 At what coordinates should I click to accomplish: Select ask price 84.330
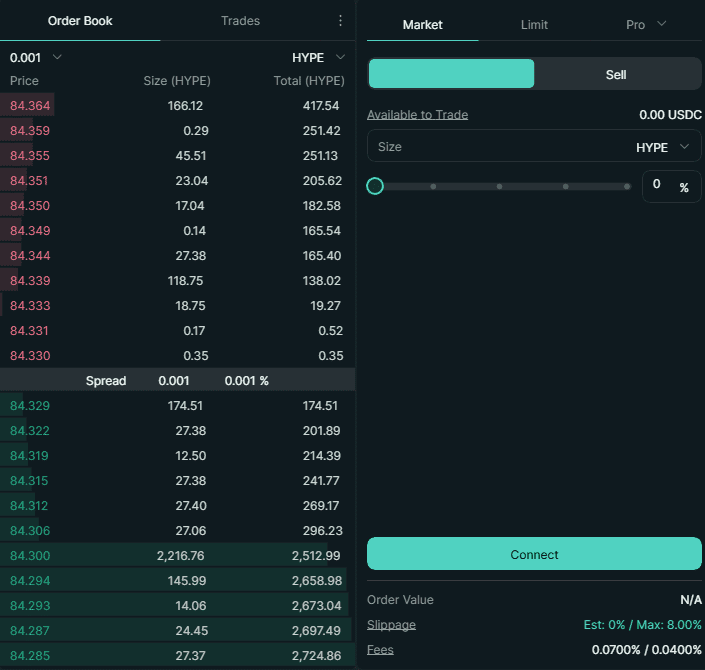30,356
